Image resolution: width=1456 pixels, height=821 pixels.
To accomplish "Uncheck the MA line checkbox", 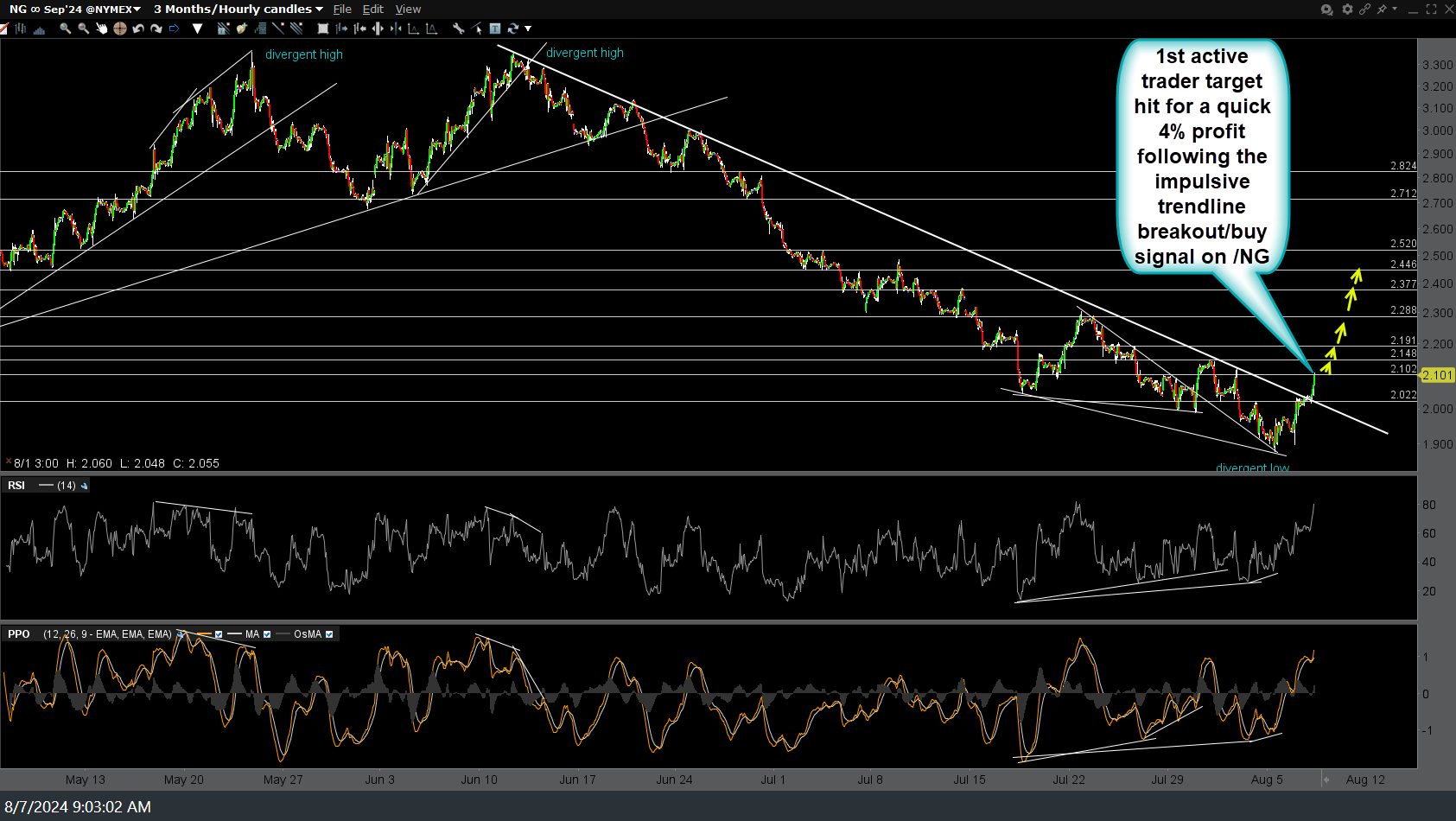I will [x=267, y=634].
